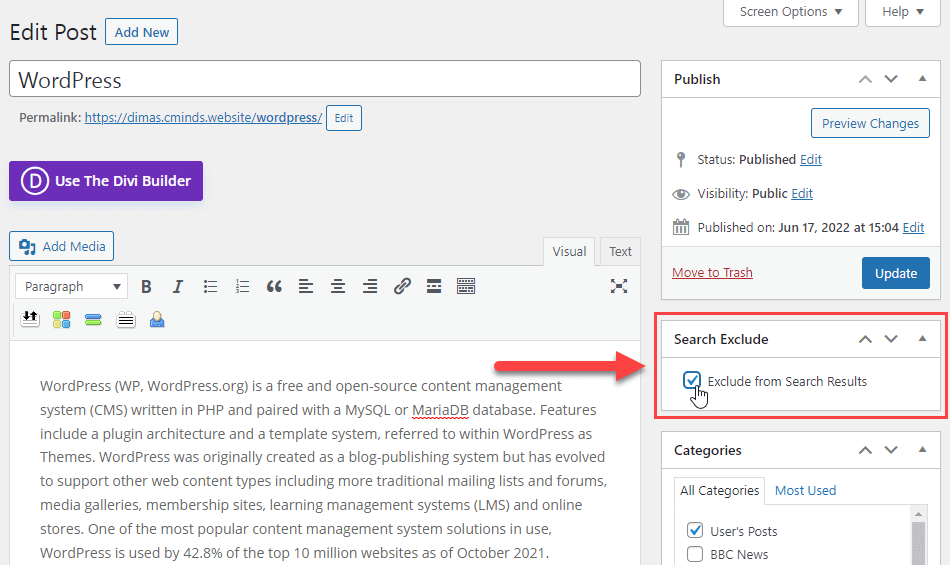Apply italic formatting to text
950x565 pixels.
178,287
